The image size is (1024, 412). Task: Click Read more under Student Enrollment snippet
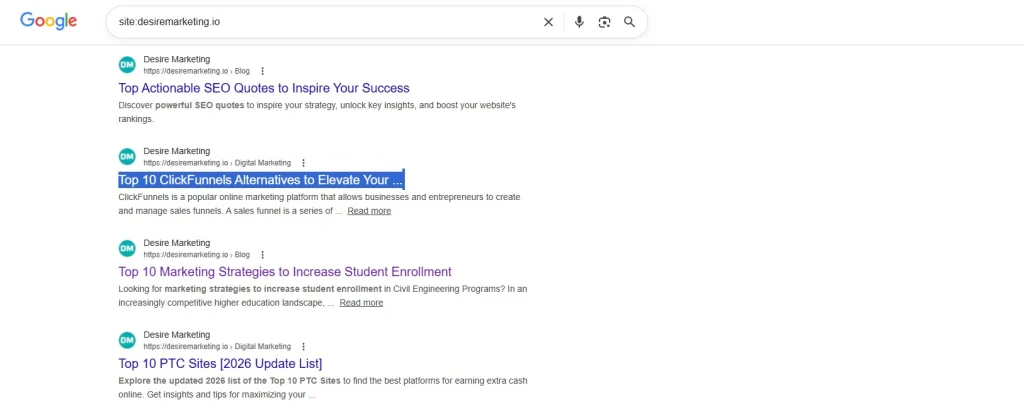coord(361,303)
